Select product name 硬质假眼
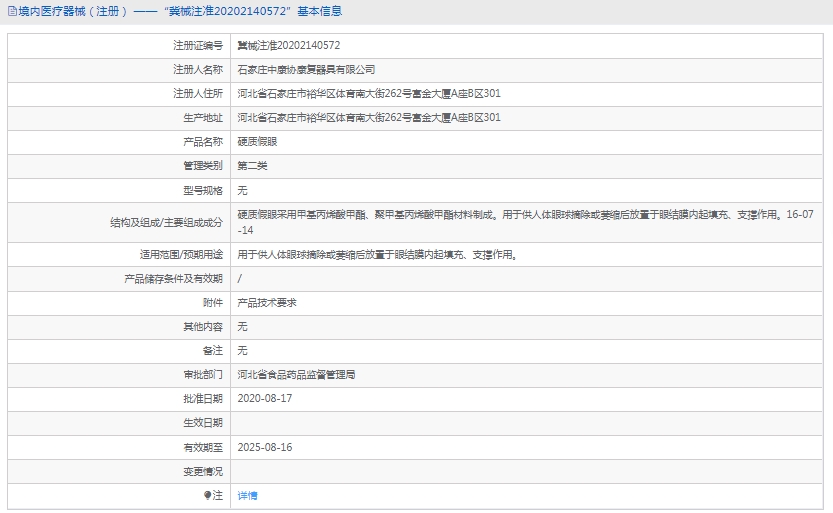The width and height of the screenshot is (833, 513). point(252,141)
